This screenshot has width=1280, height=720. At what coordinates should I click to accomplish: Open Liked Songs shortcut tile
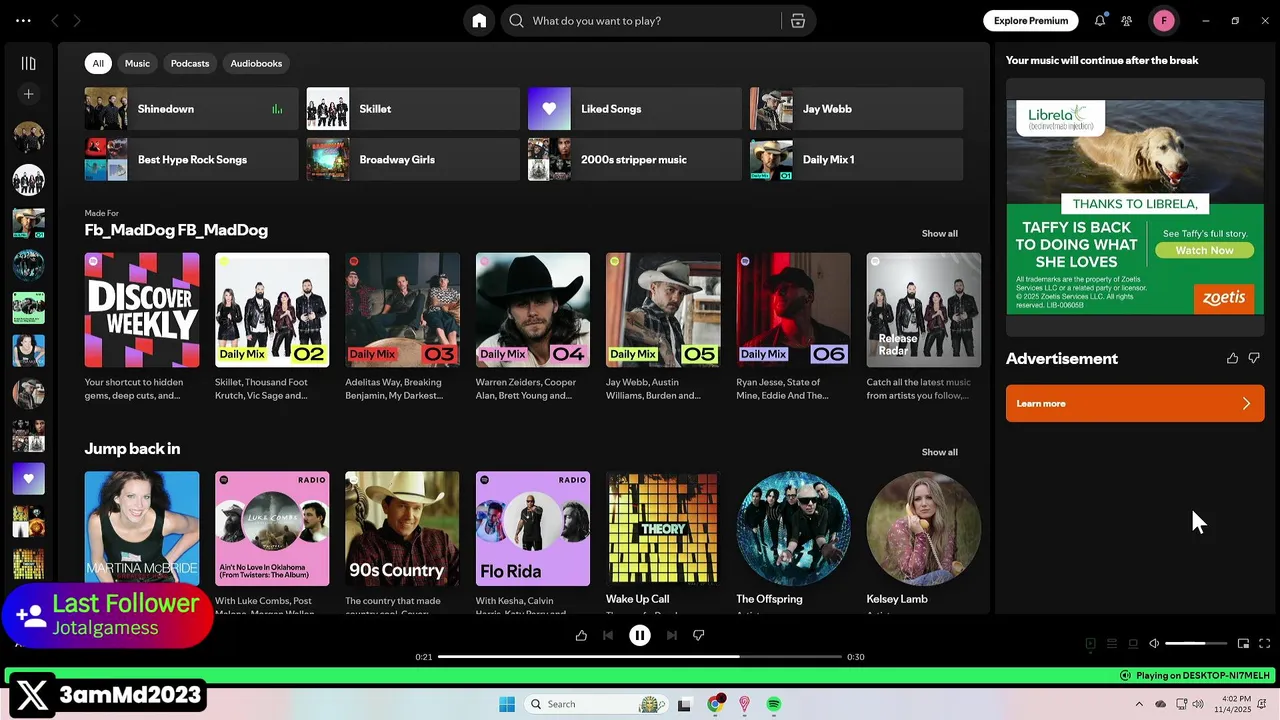635,109
